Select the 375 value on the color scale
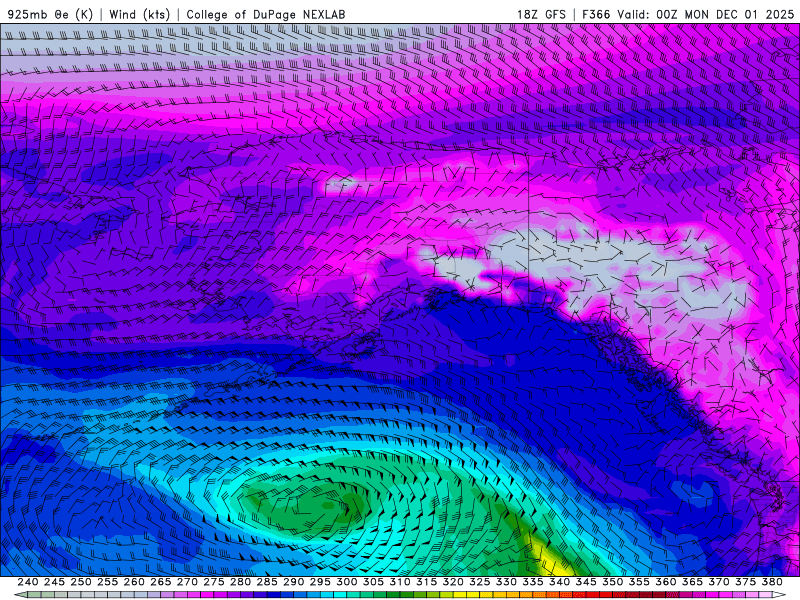800x600 pixels. pyautogui.click(x=745, y=582)
